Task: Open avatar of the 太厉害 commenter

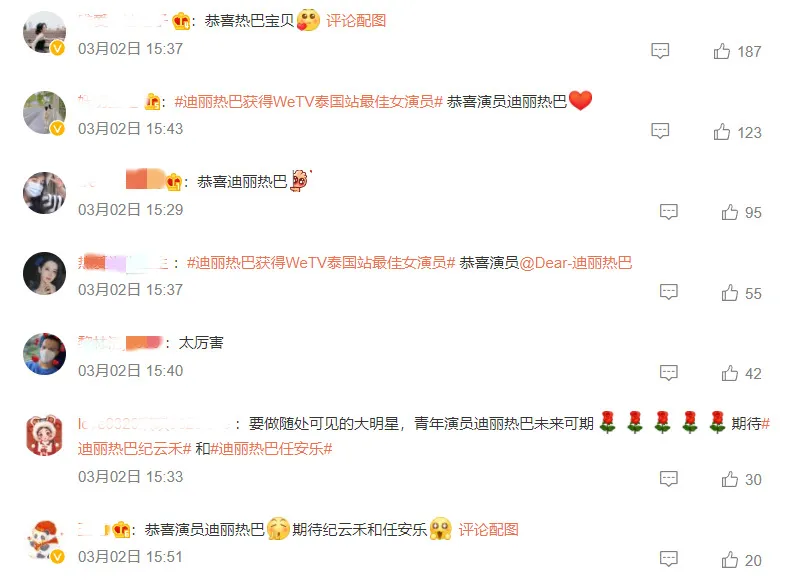Action: pos(45,354)
